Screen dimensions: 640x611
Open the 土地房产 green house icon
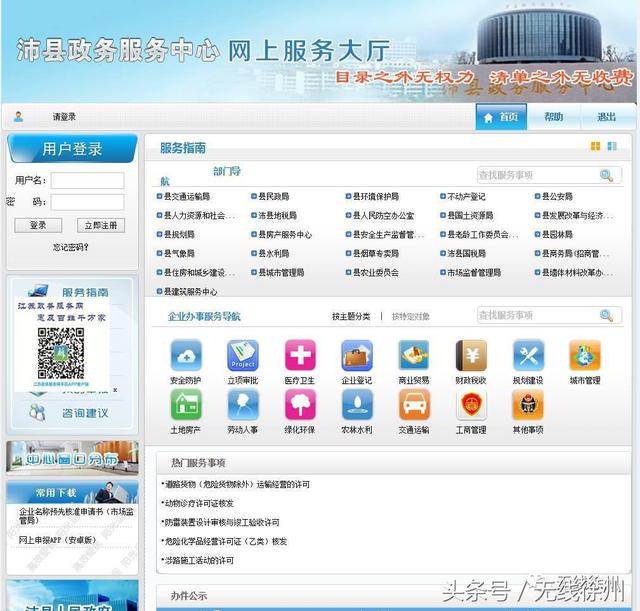click(x=186, y=405)
